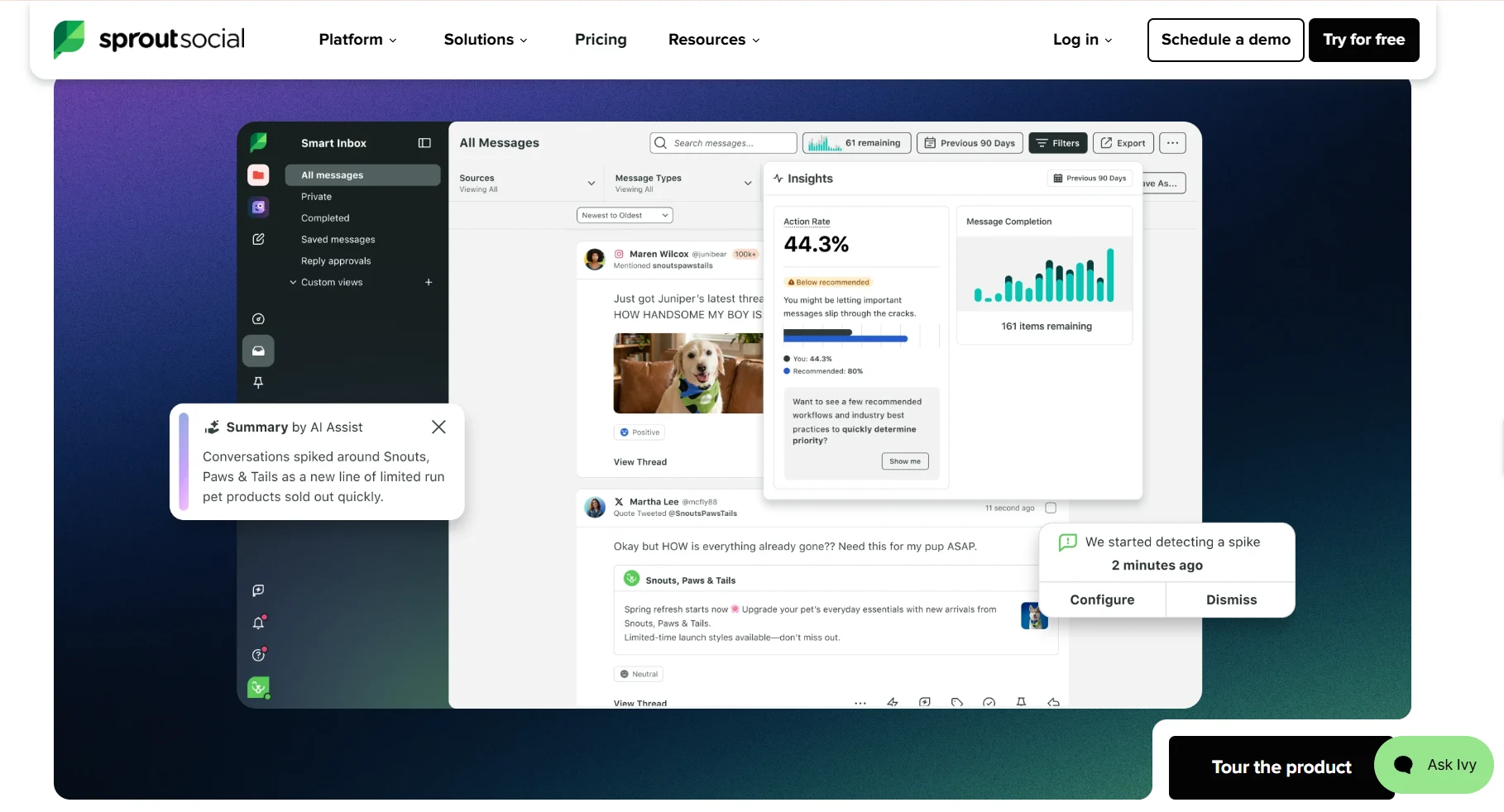Image resolution: width=1504 pixels, height=812 pixels.
Task: Expand the Solutions menu
Action: (x=486, y=40)
